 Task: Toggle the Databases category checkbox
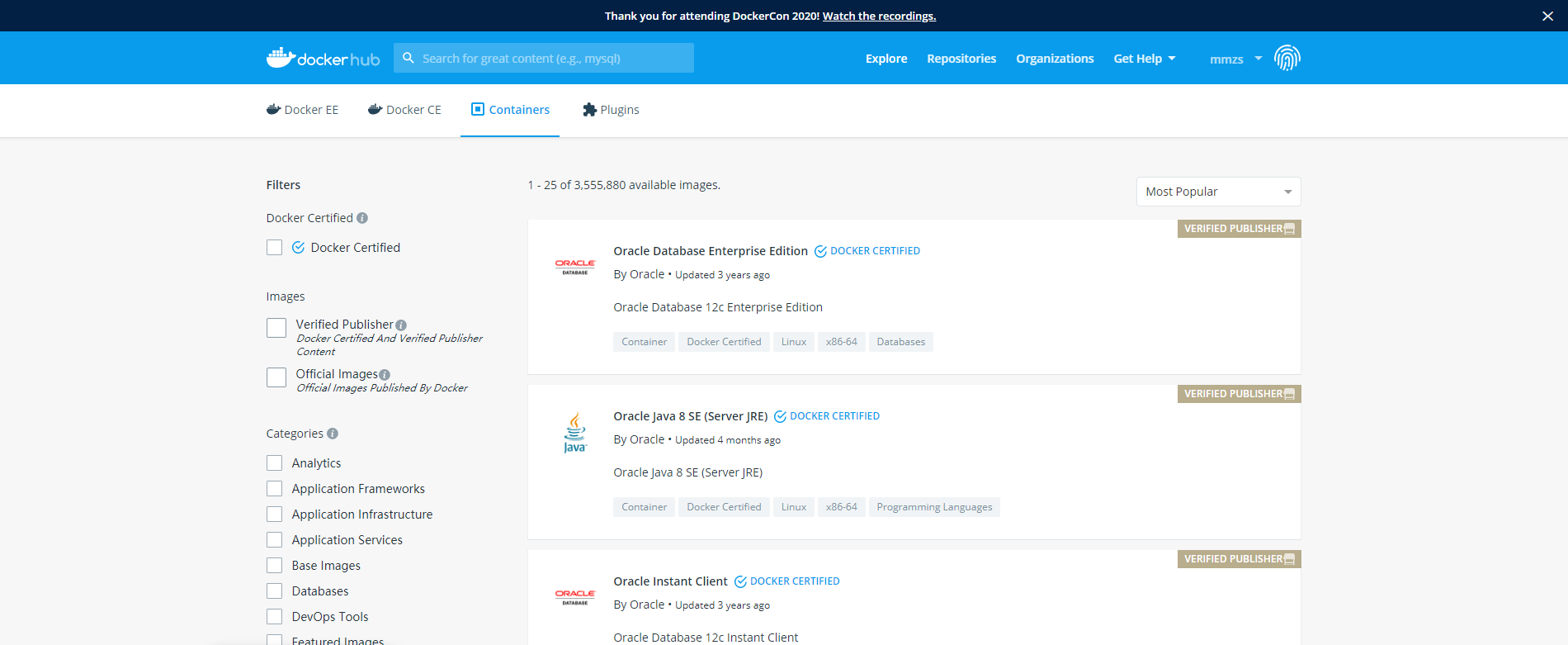click(x=275, y=591)
